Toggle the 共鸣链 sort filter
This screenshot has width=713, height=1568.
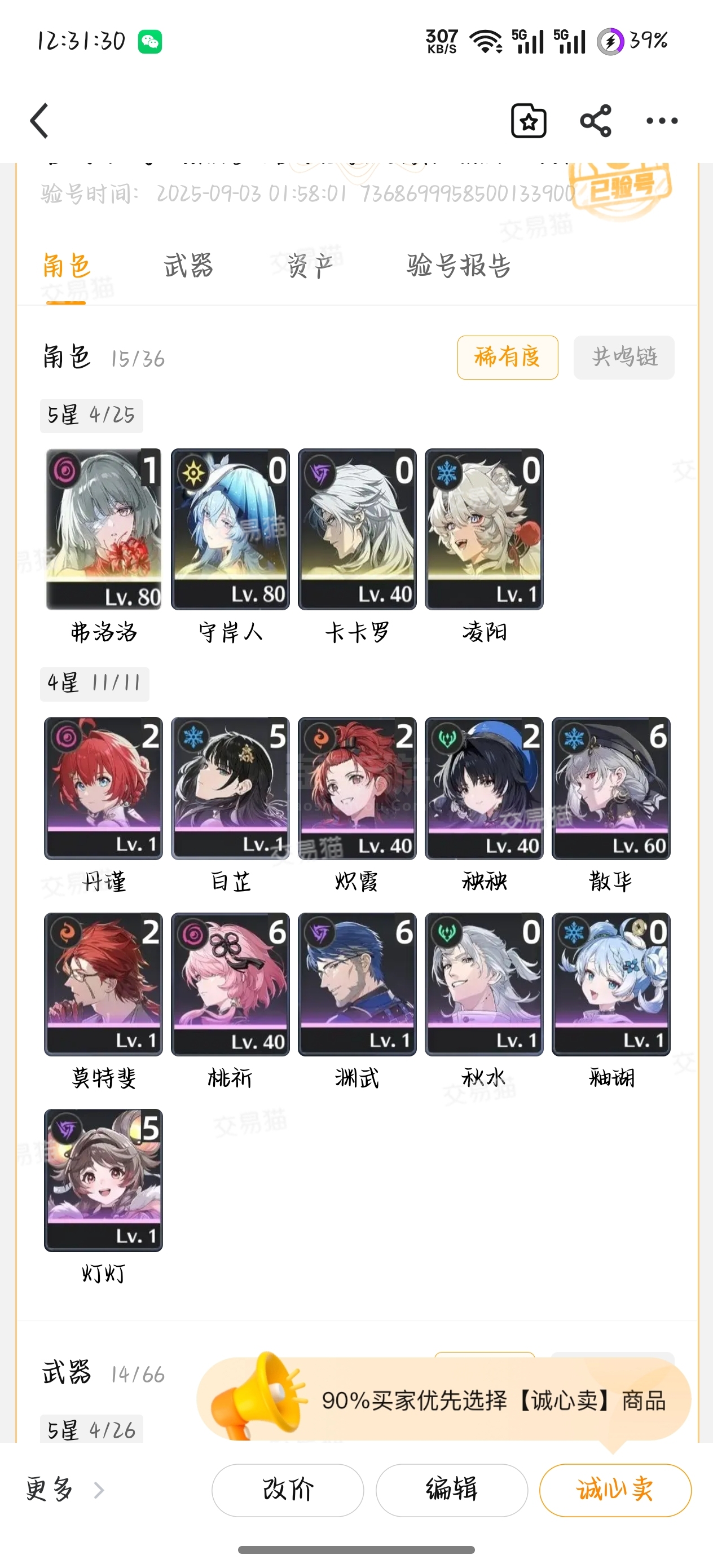[x=624, y=357]
